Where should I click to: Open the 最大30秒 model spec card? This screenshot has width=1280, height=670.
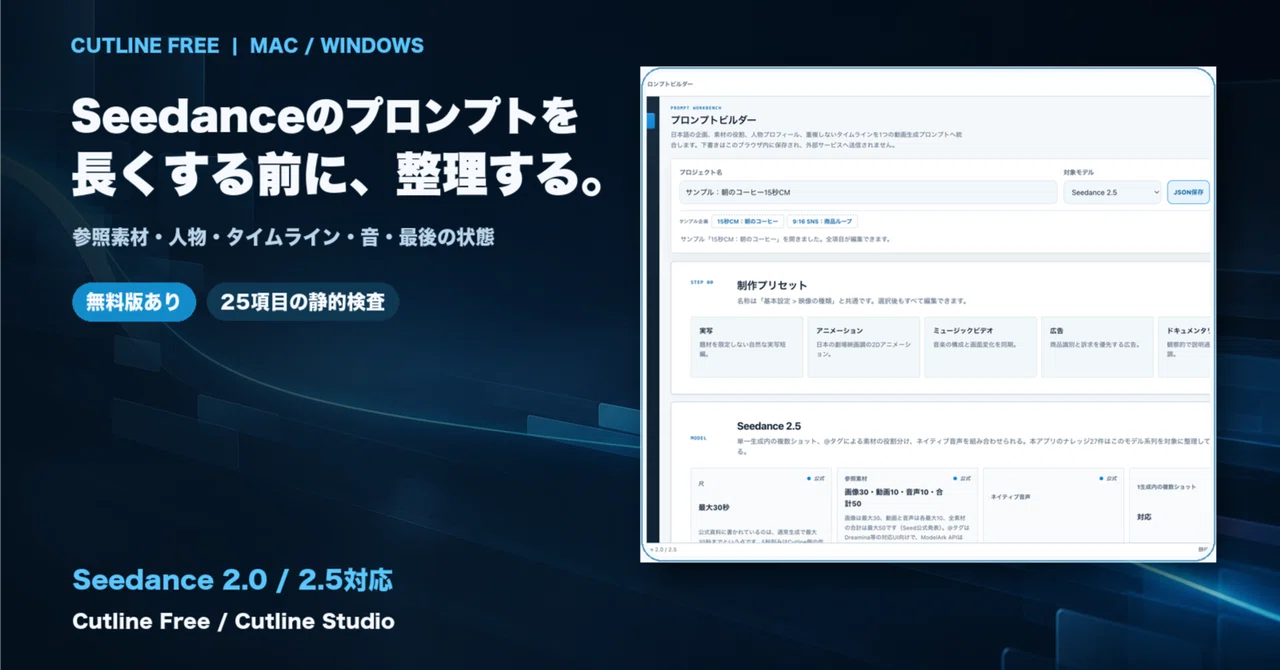[762, 507]
